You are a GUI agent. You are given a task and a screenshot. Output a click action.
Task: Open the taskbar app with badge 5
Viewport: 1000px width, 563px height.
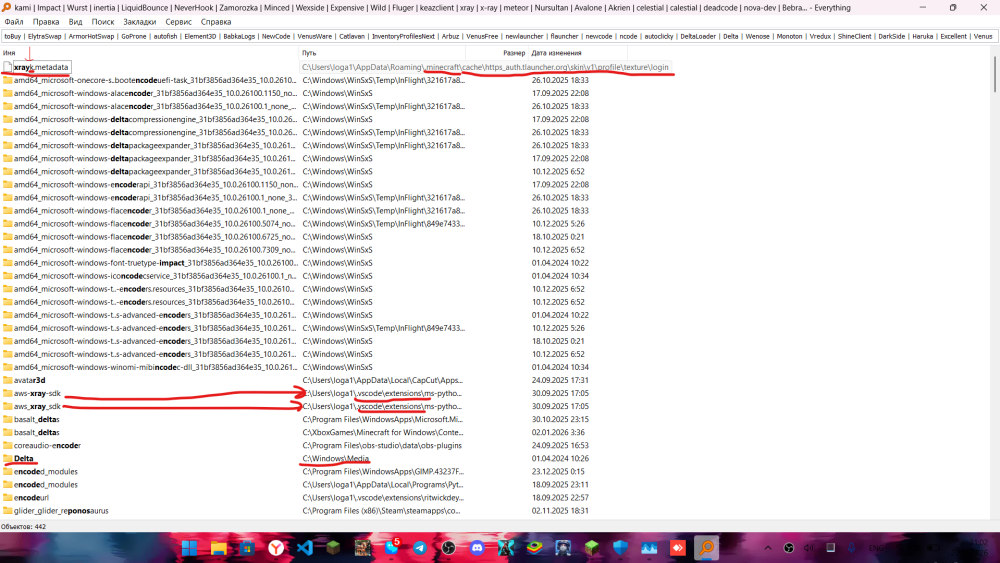point(392,548)
